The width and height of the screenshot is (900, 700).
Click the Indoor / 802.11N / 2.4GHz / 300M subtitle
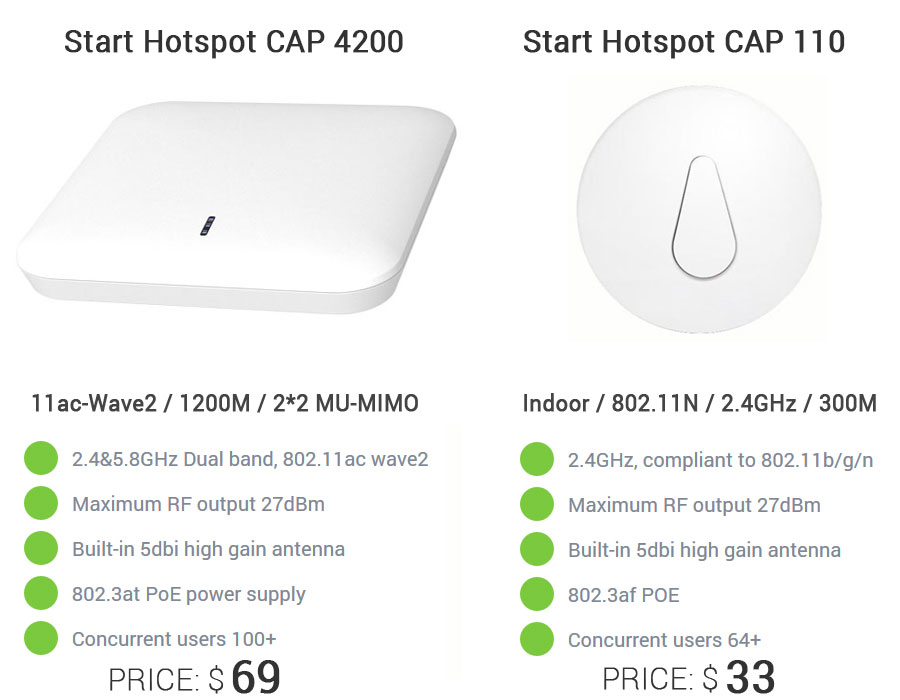[x=700, y=403]
